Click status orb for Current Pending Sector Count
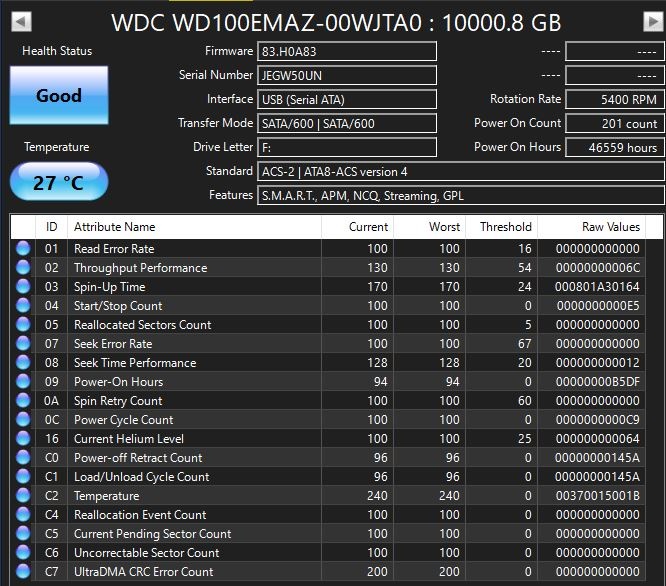This screenshot has height=586, width=666. click(23, 533)
